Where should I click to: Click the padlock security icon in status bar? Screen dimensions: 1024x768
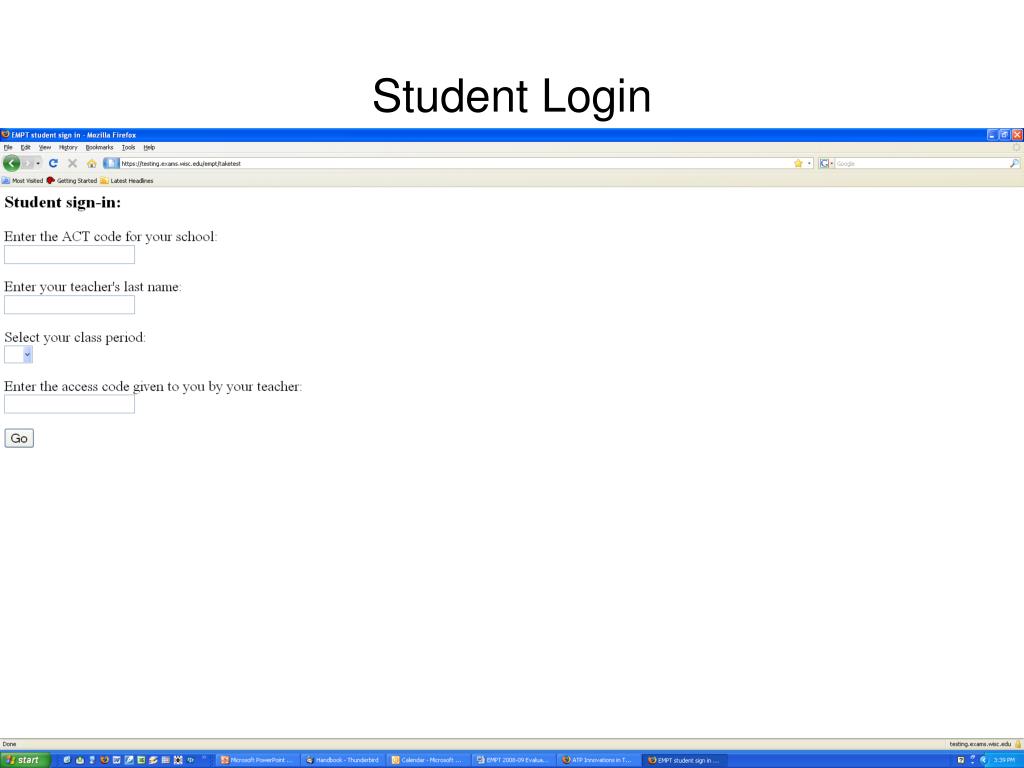click(x=1017, y=744)
